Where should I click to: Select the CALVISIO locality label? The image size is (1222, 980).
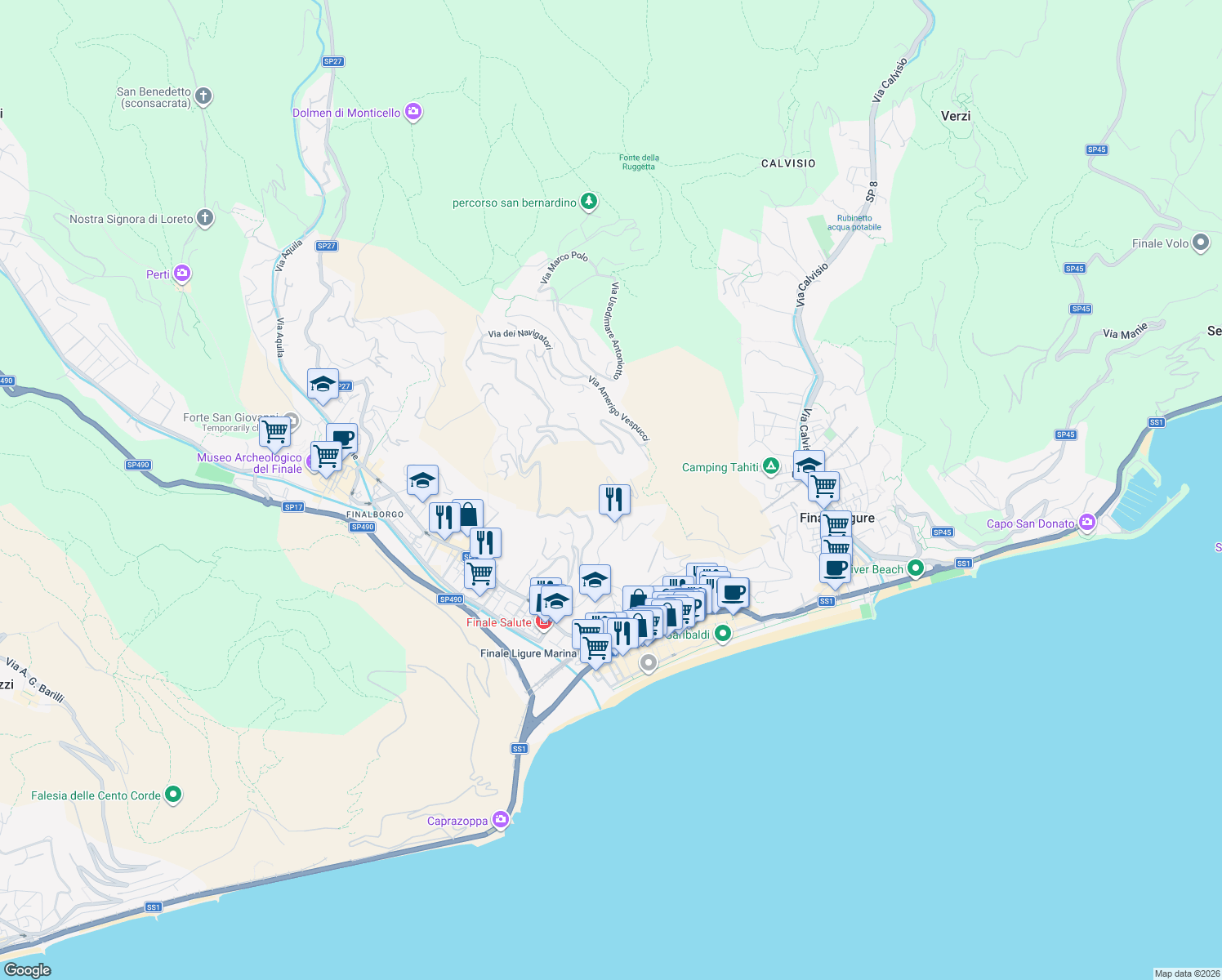[788, 163]
